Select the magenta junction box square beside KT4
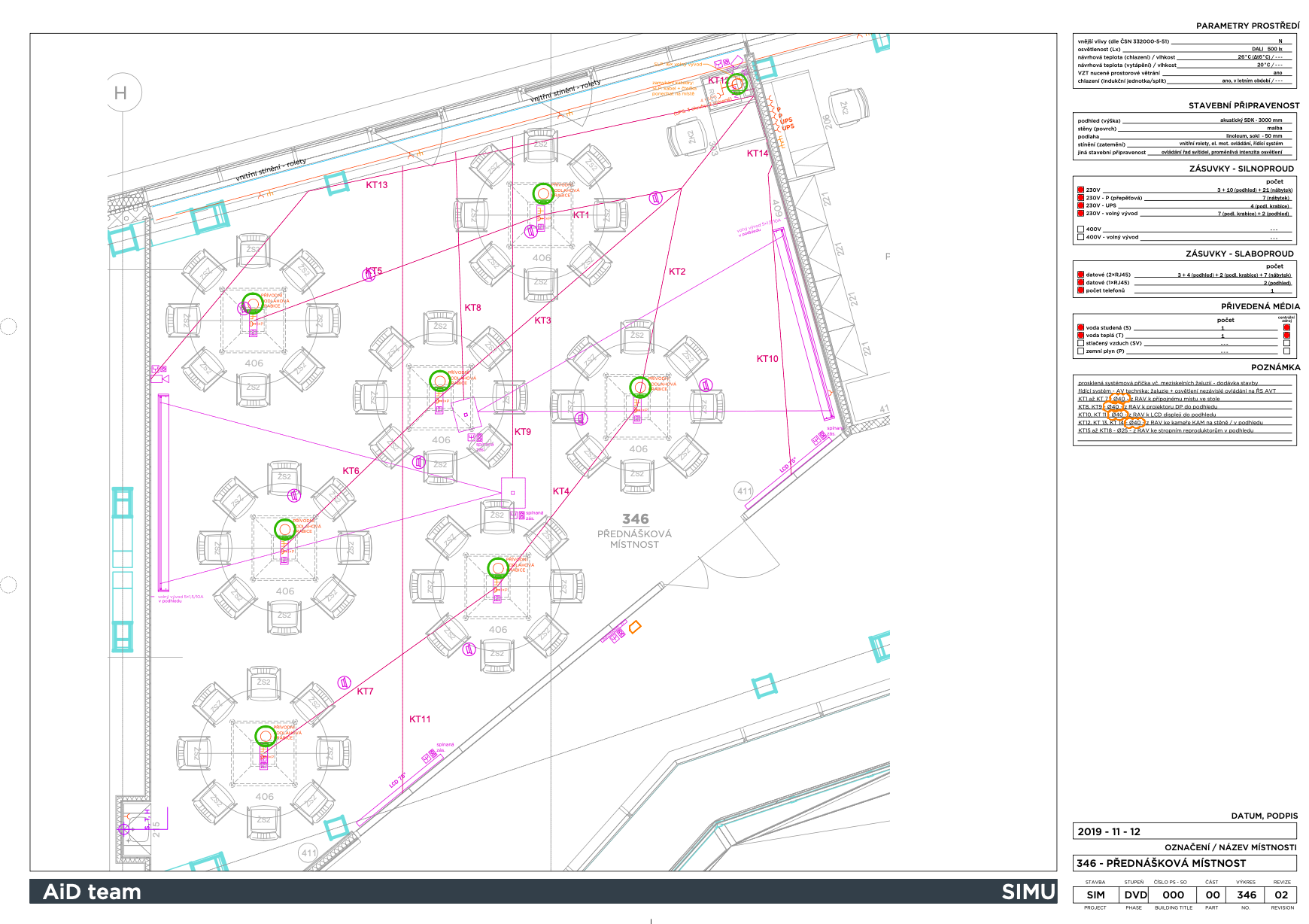Screen dimensions: 1309x924 [513, 493]
